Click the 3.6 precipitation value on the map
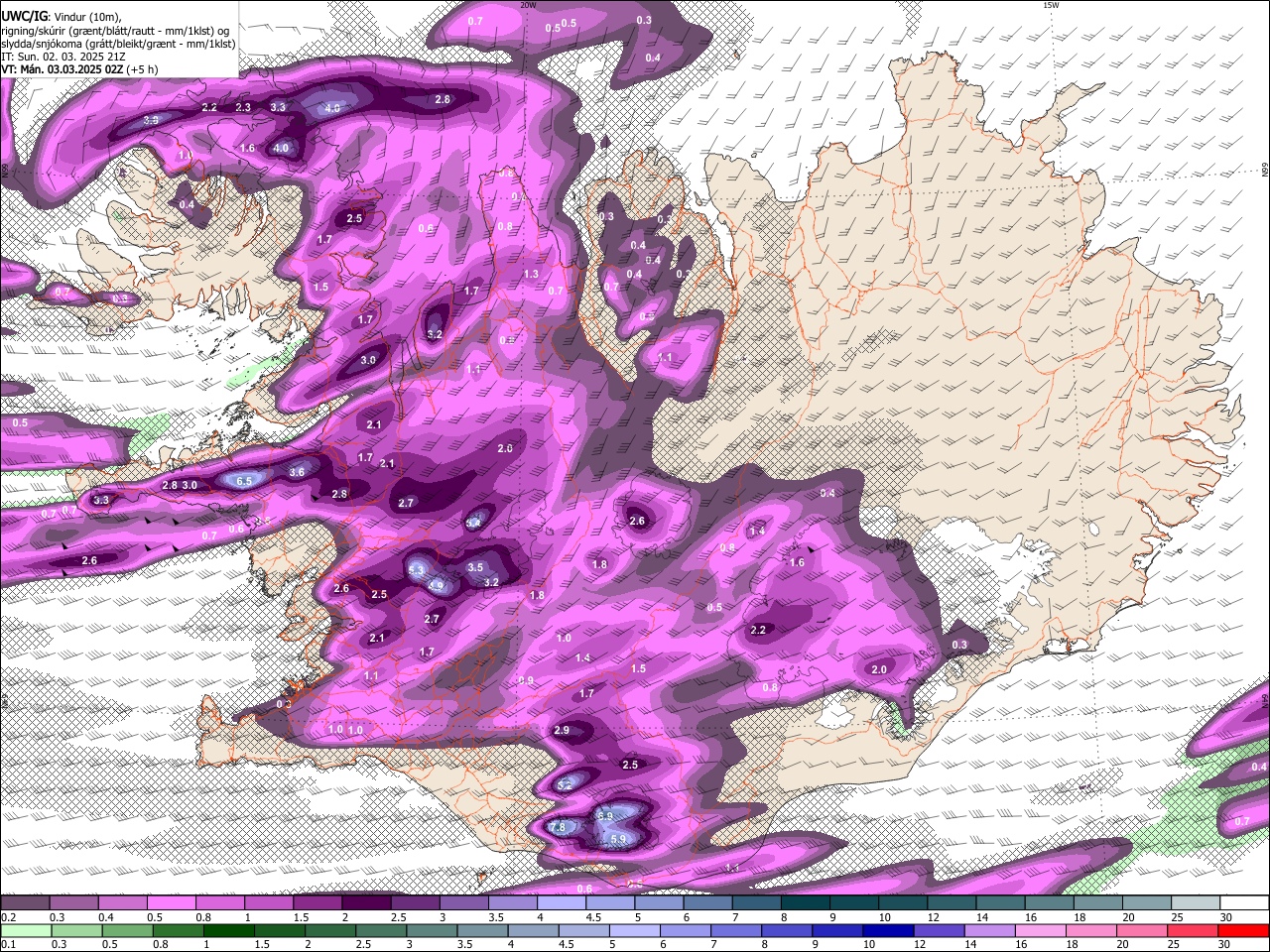1270x952 pixels. click(x=297, y=473)
